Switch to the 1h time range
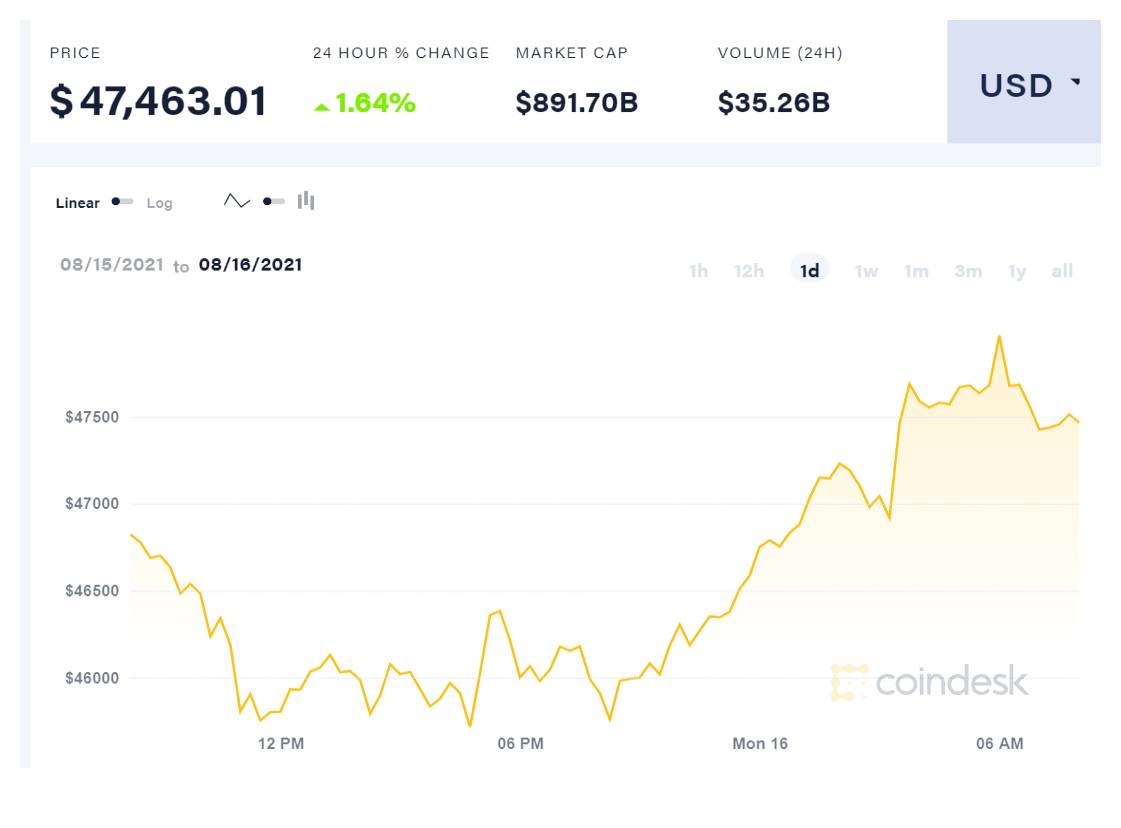 click(x=699, y=271)
